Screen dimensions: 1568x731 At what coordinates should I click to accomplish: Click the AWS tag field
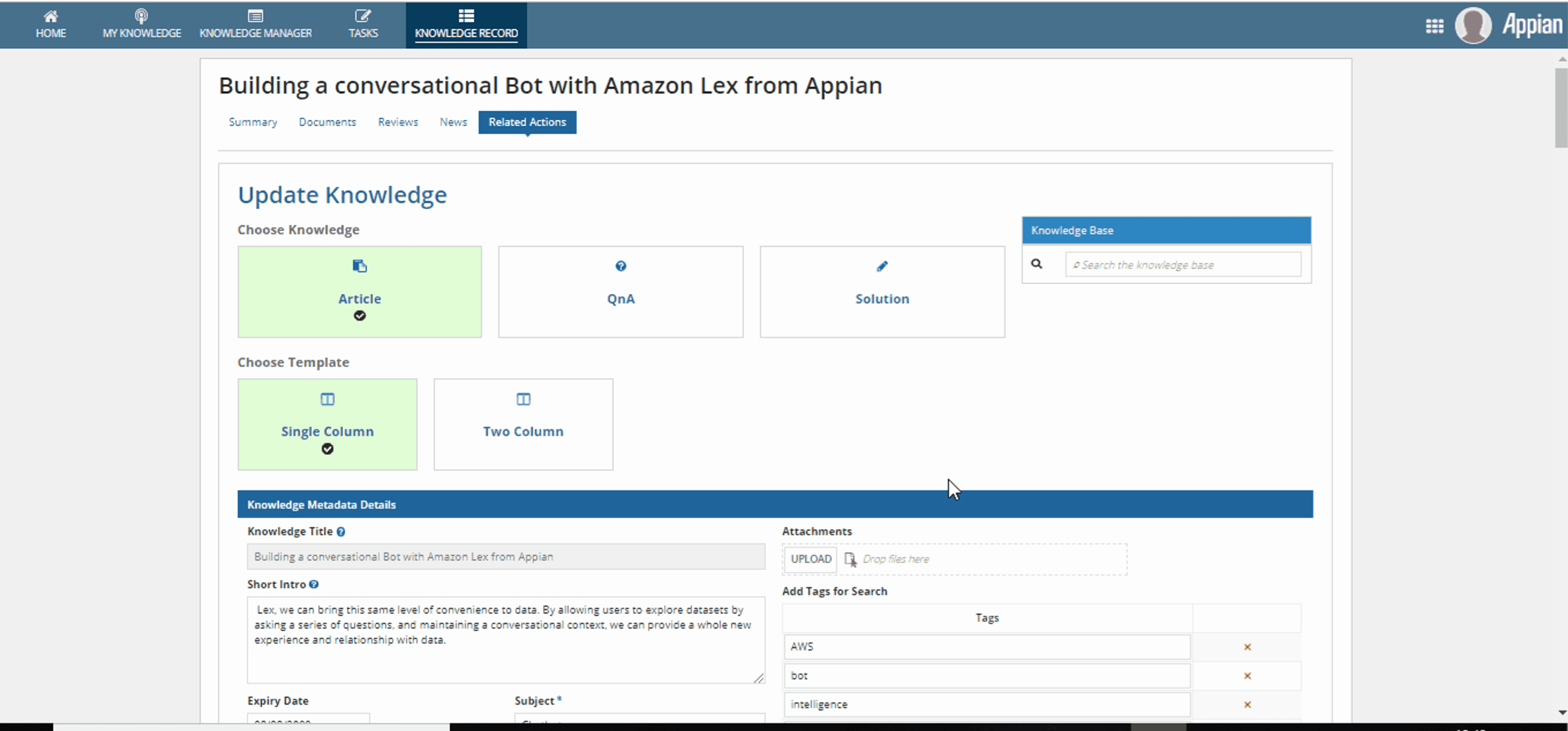(987, 646)
